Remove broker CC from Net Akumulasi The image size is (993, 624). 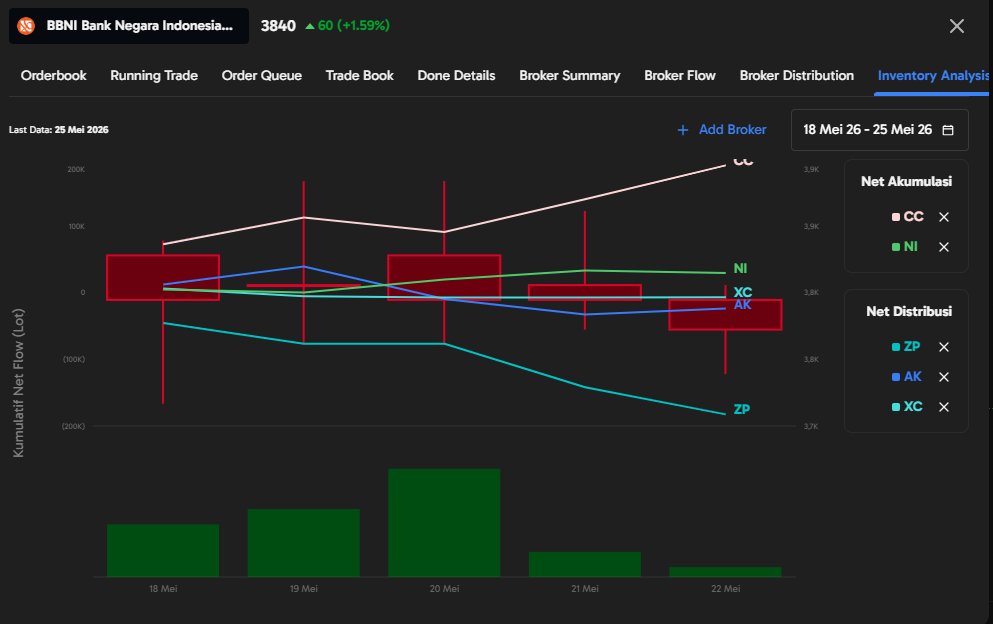tap(944, 217)
